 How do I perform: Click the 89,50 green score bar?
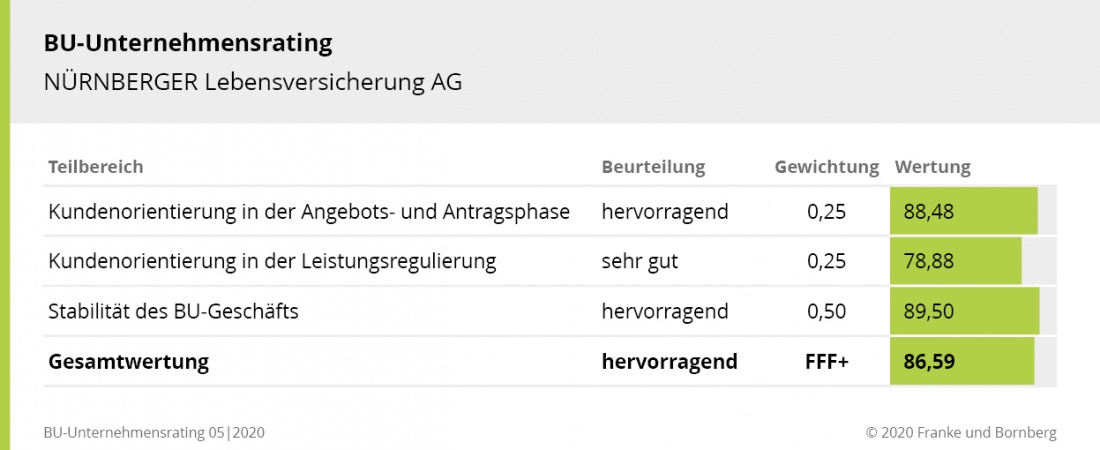pyautogui.click(x=965, y=311)
